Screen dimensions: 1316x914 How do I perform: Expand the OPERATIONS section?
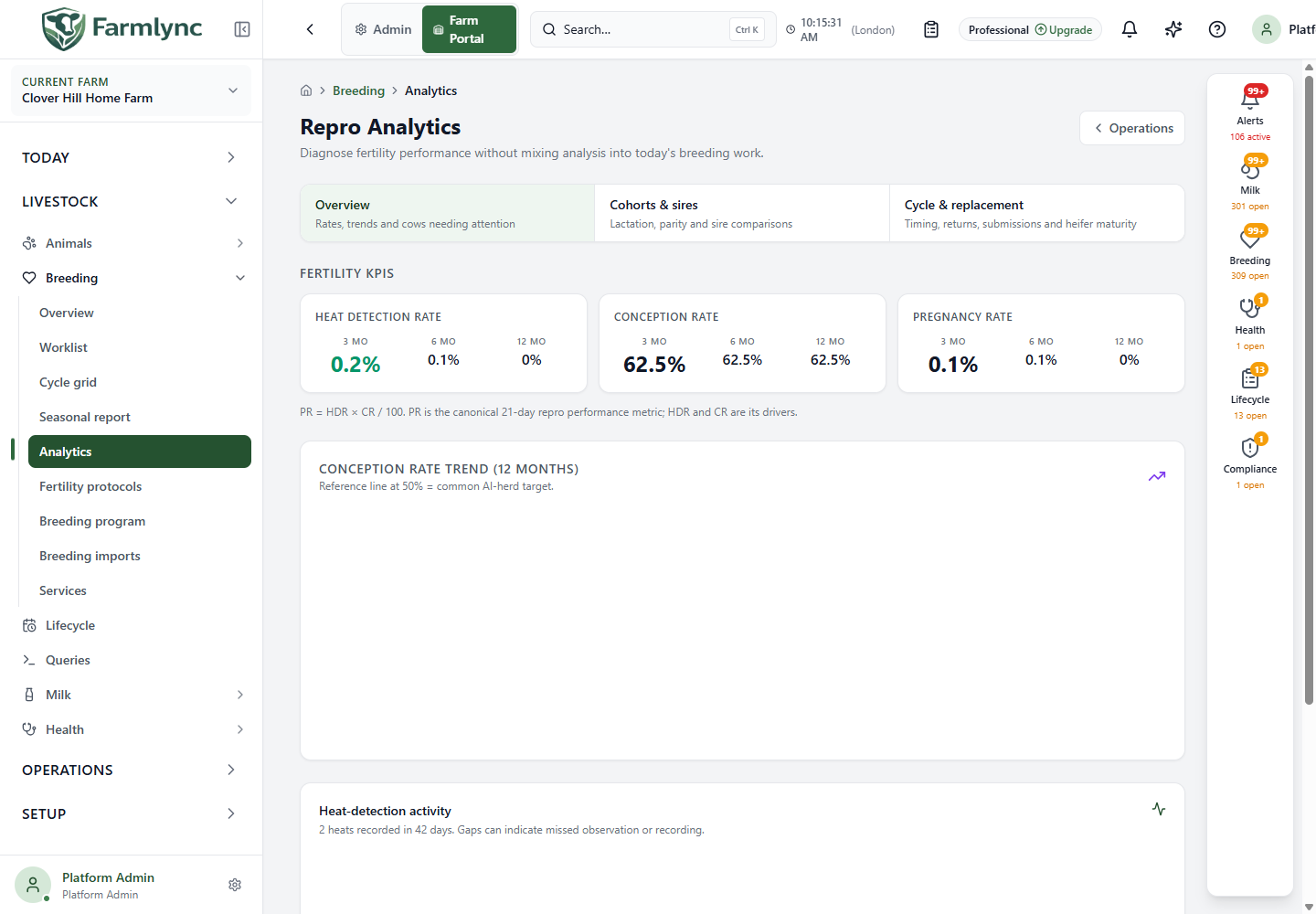coord(131,770)
